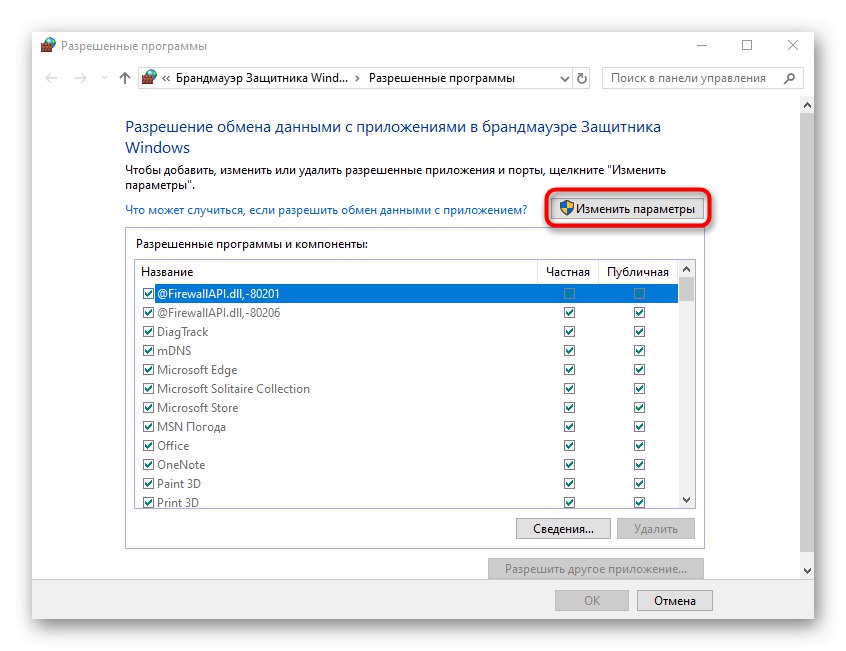Close the Разрешенные программы window
The height and width of the screenshot is (651, 846).
pyautogui.click(x=793, y=45)
